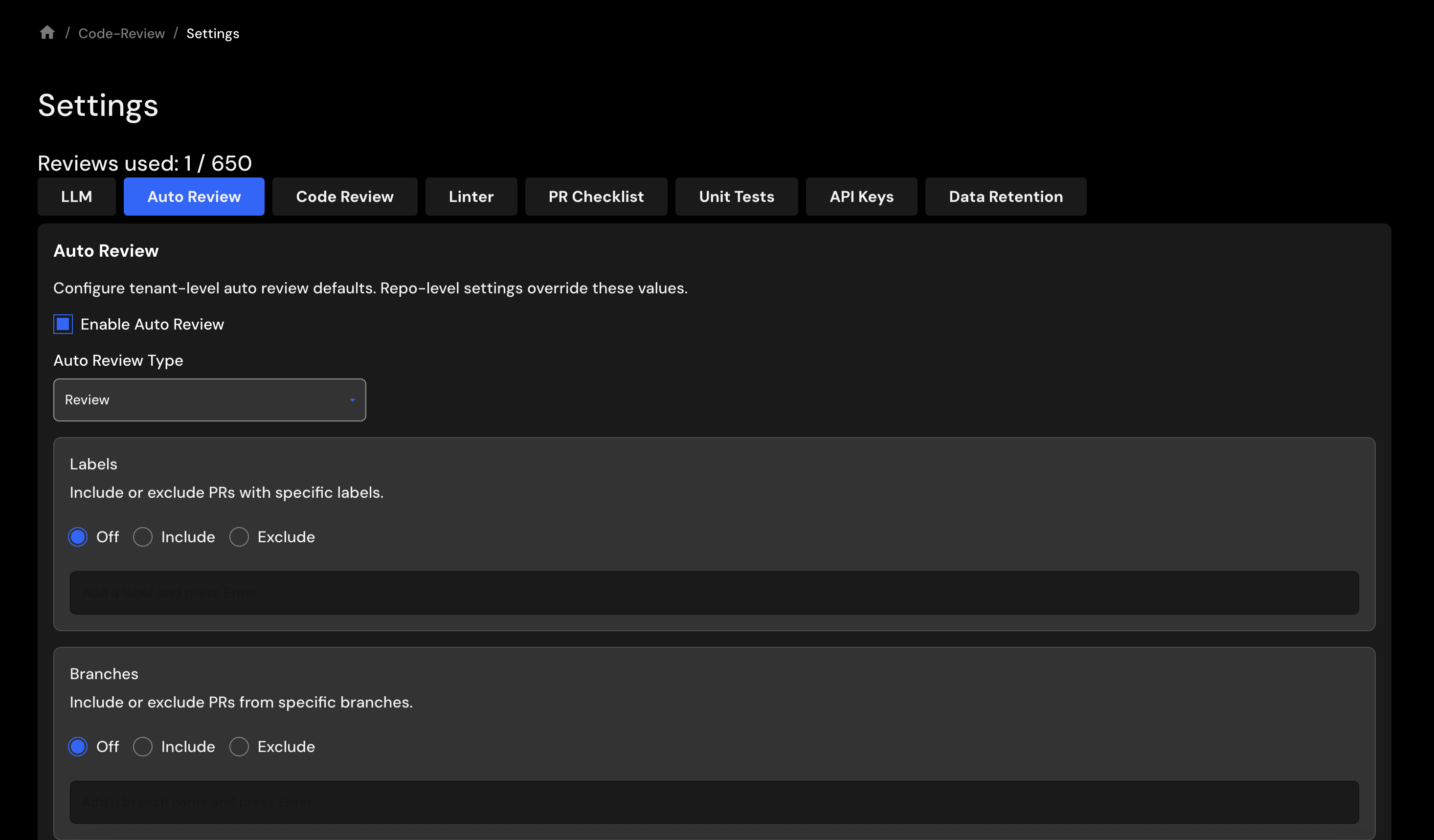1434x840 pixels.
Task: Click the 'Include or exclude PRs from specific branches.' text
Action: click(241, 703)
